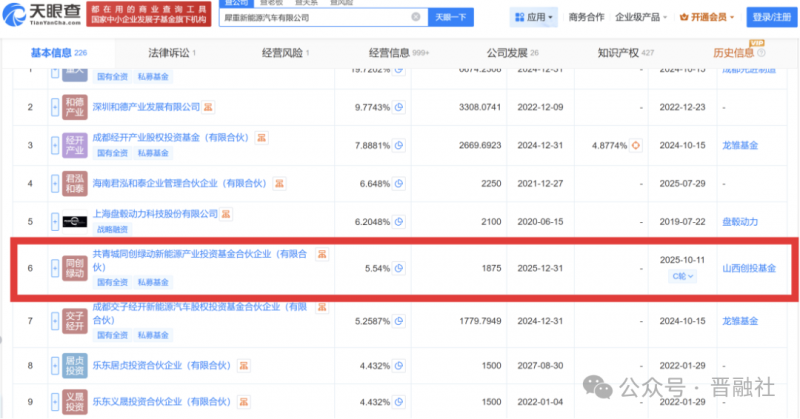Click the 君泓和泰 company logo thumbnail
Screen dimensions: 800x419
74,184
